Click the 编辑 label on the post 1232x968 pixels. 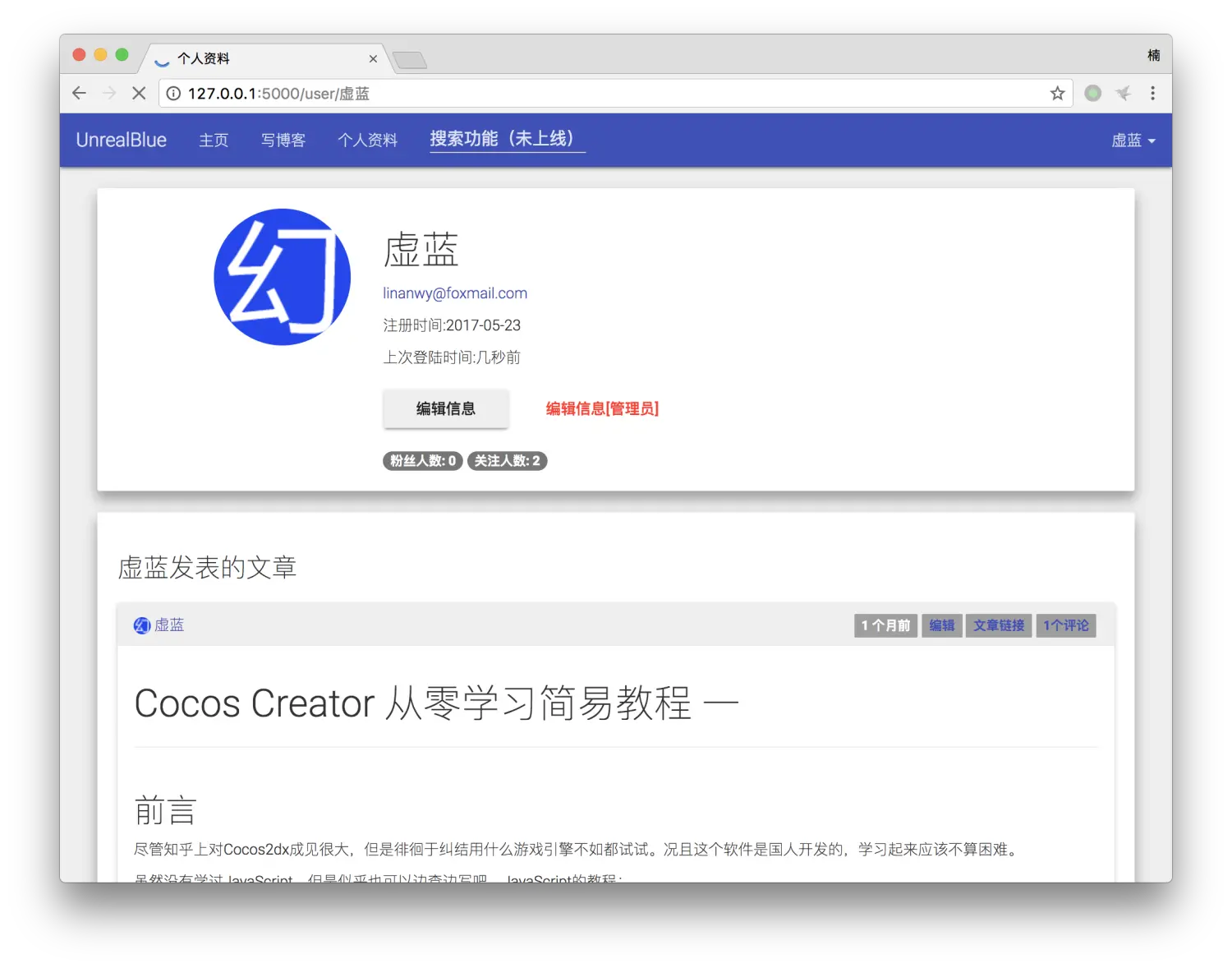pos(942,625)
